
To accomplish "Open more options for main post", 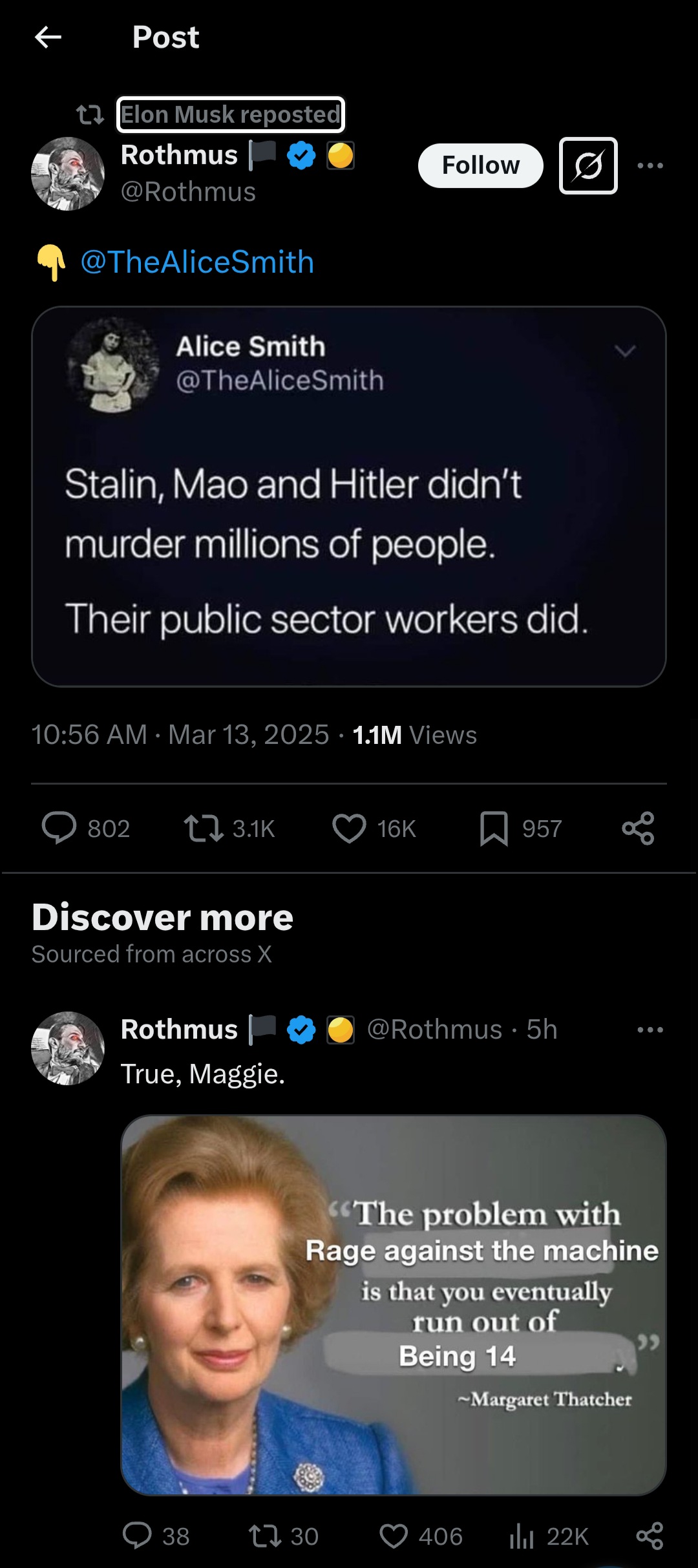I will point(650,165).
